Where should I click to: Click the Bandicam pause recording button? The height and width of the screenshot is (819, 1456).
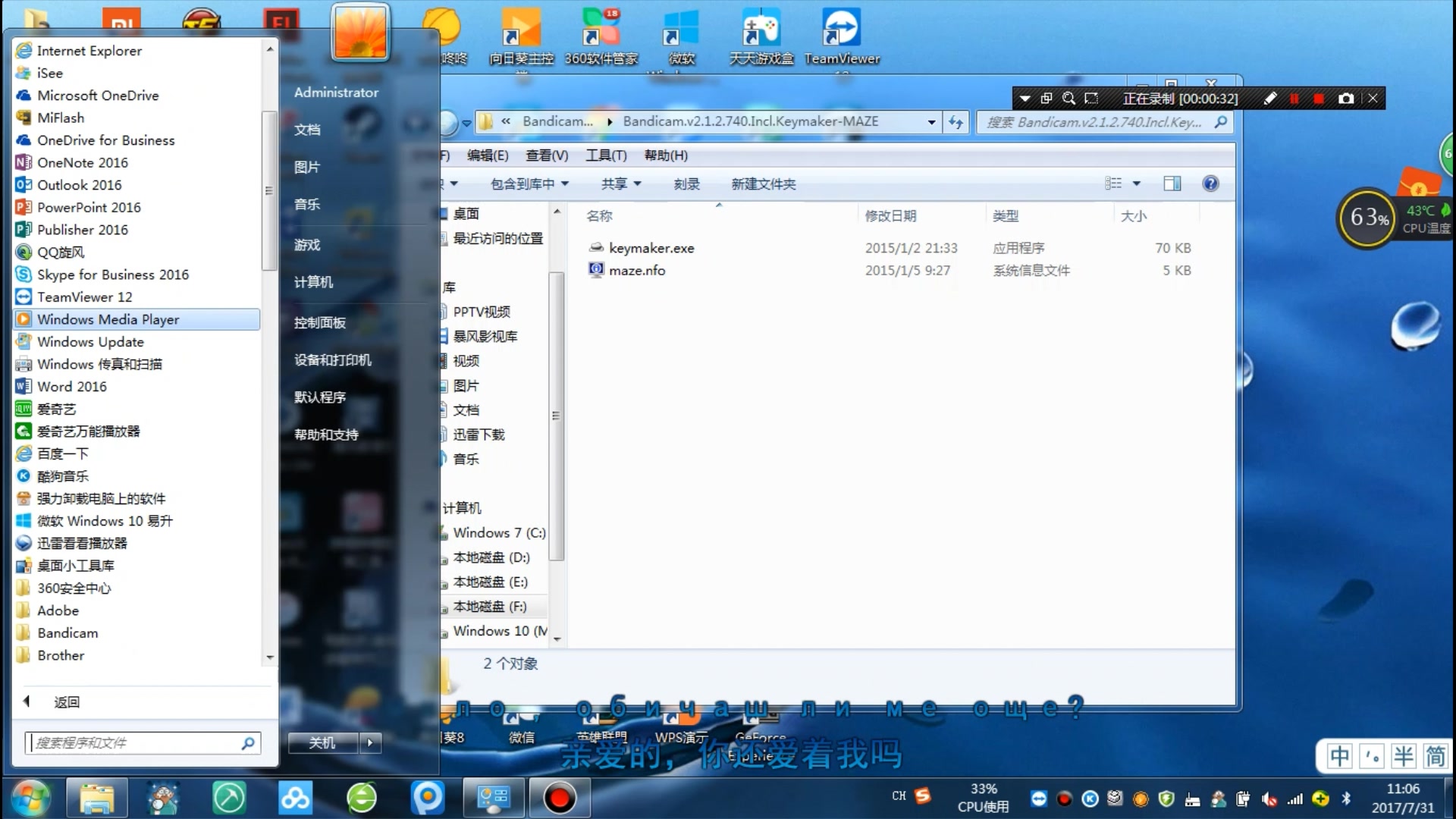point(1294,99)
